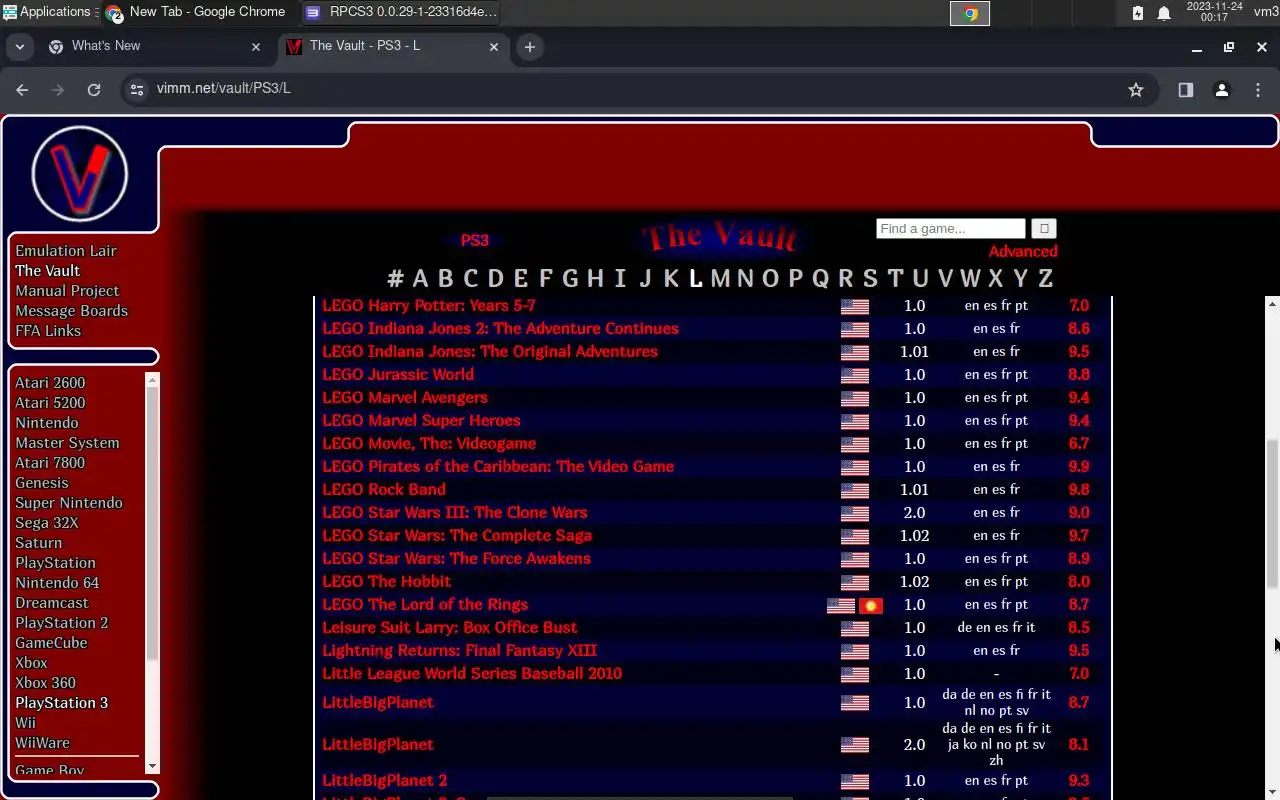Open the tab search dropdown arrow
Viewport: 1280px width, 800px height.
(19, 46)
